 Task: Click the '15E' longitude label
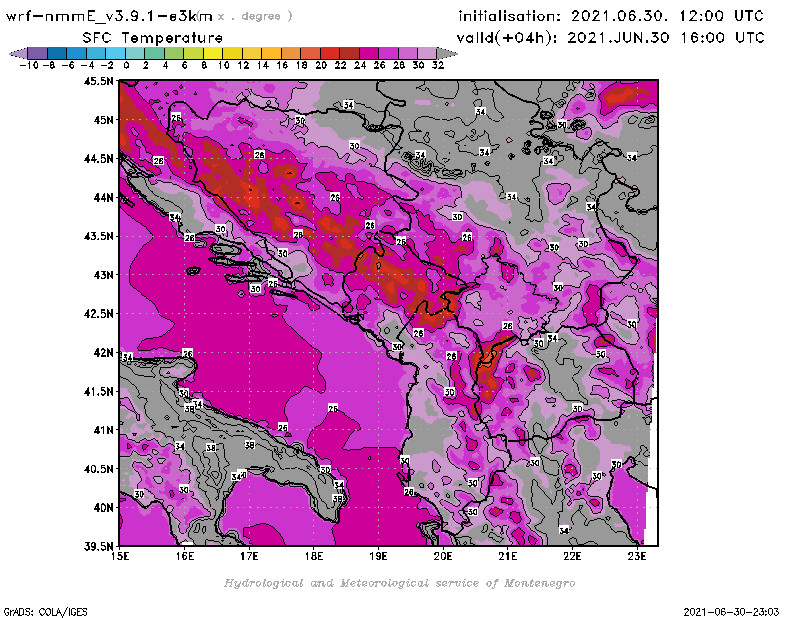pyautogui.click(x=120, y=556)
